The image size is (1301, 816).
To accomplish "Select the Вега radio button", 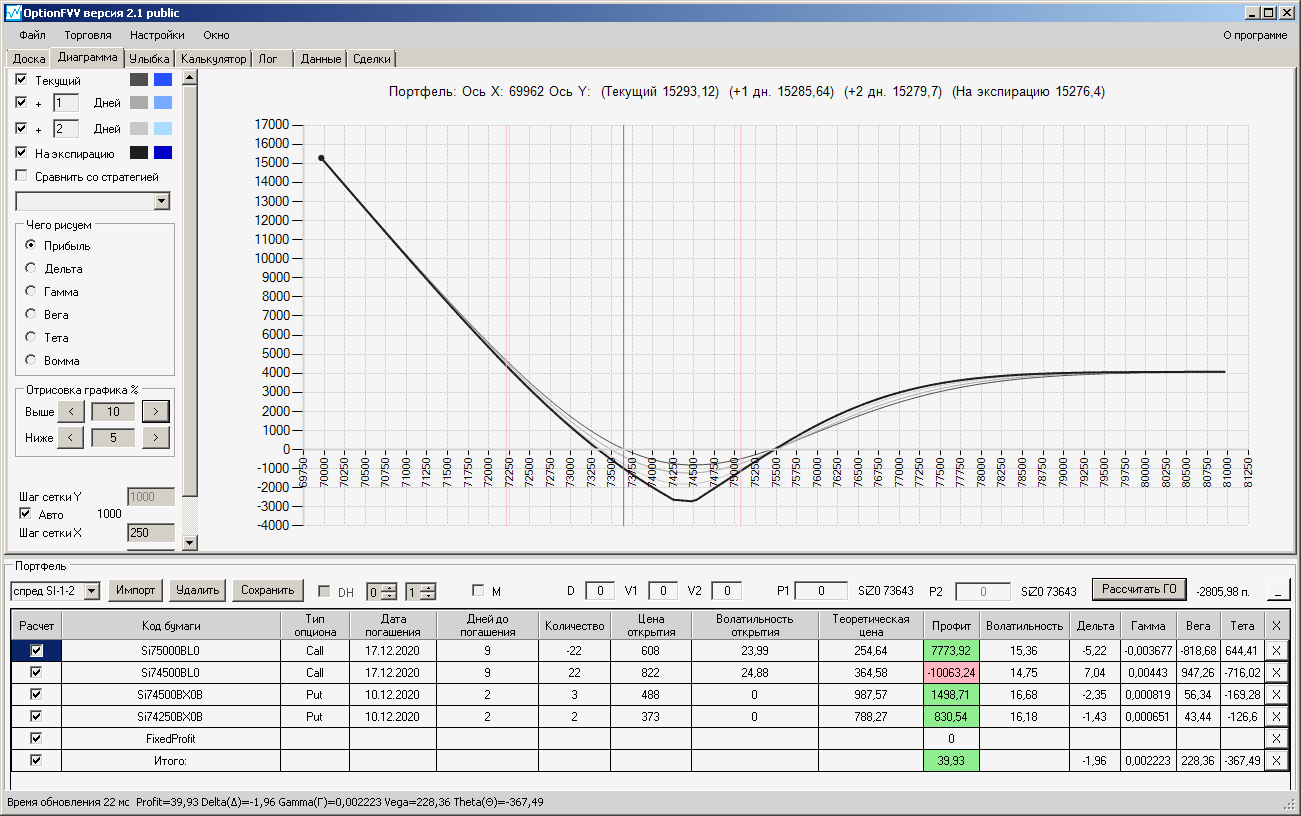I will [31, 314].
